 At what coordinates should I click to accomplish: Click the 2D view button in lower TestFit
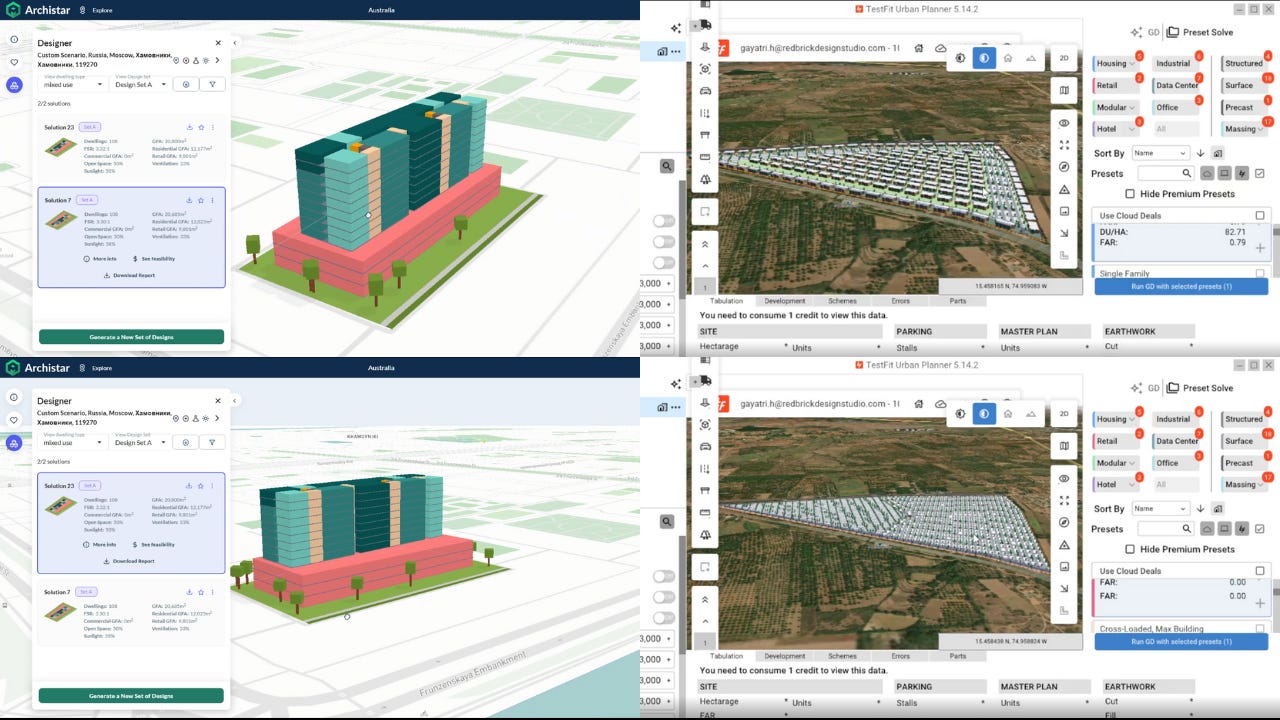[x=1064, y=413]
